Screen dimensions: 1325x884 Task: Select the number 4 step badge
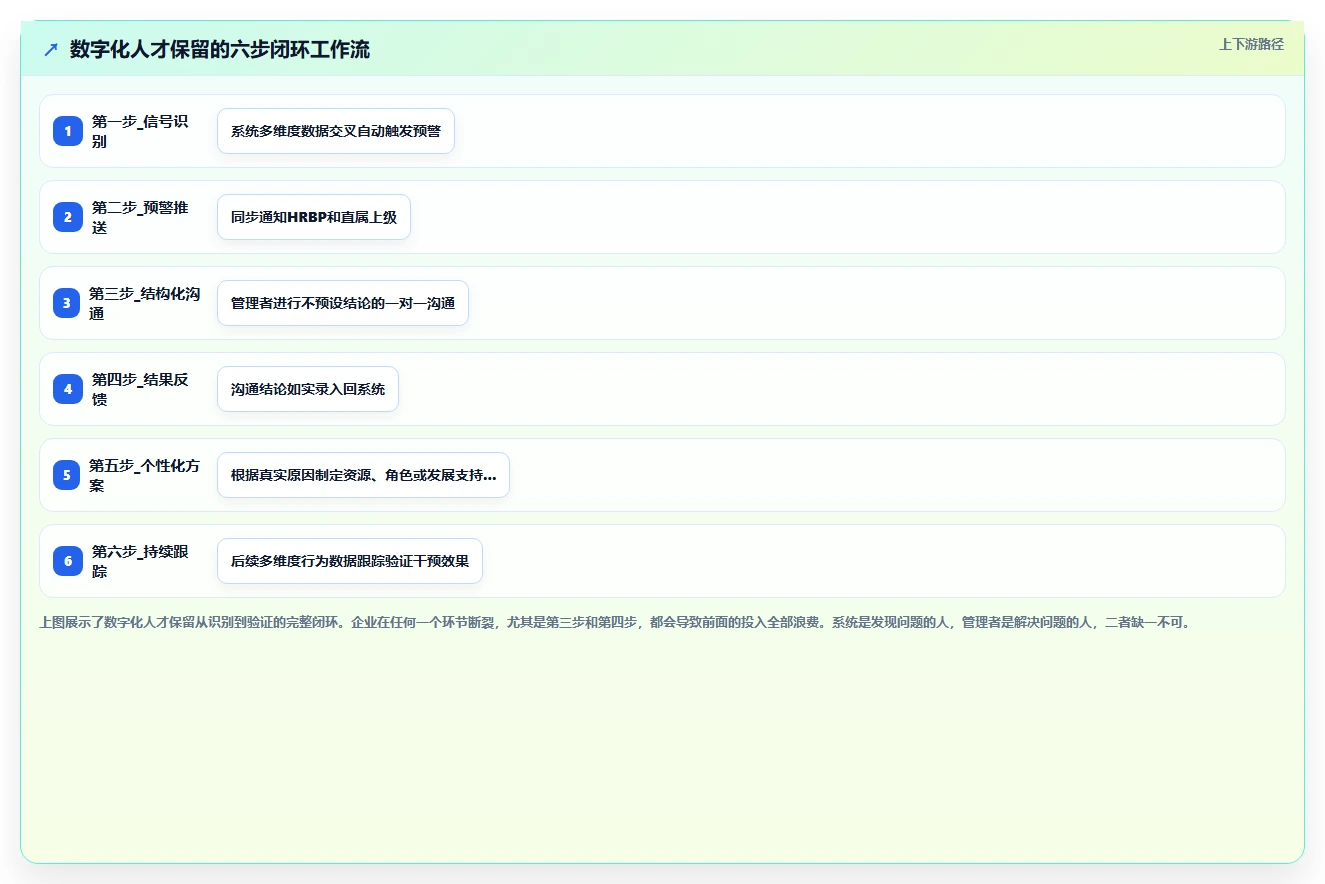(68, 389)
